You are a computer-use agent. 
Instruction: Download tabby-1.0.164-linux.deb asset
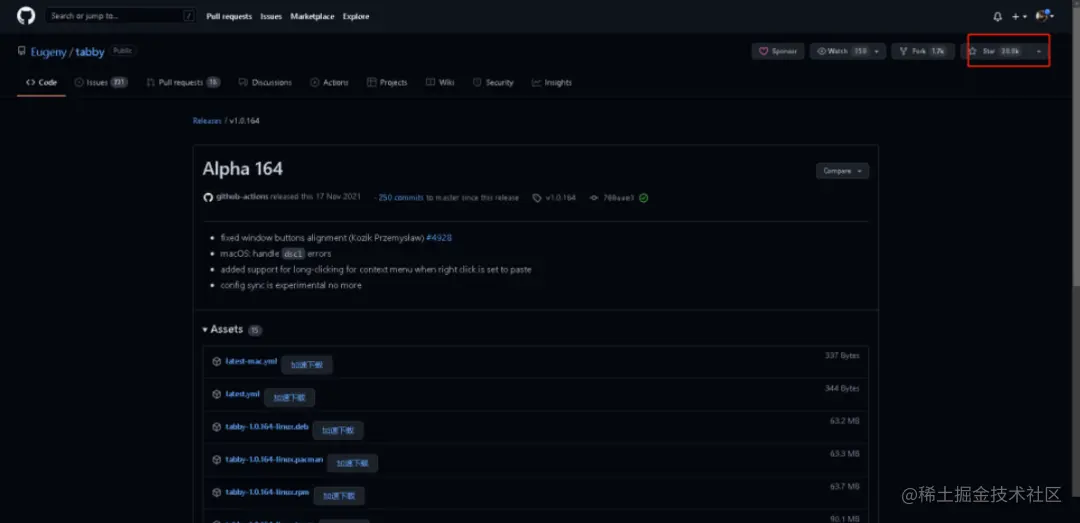pyautogui.click(x=267, y=427)
